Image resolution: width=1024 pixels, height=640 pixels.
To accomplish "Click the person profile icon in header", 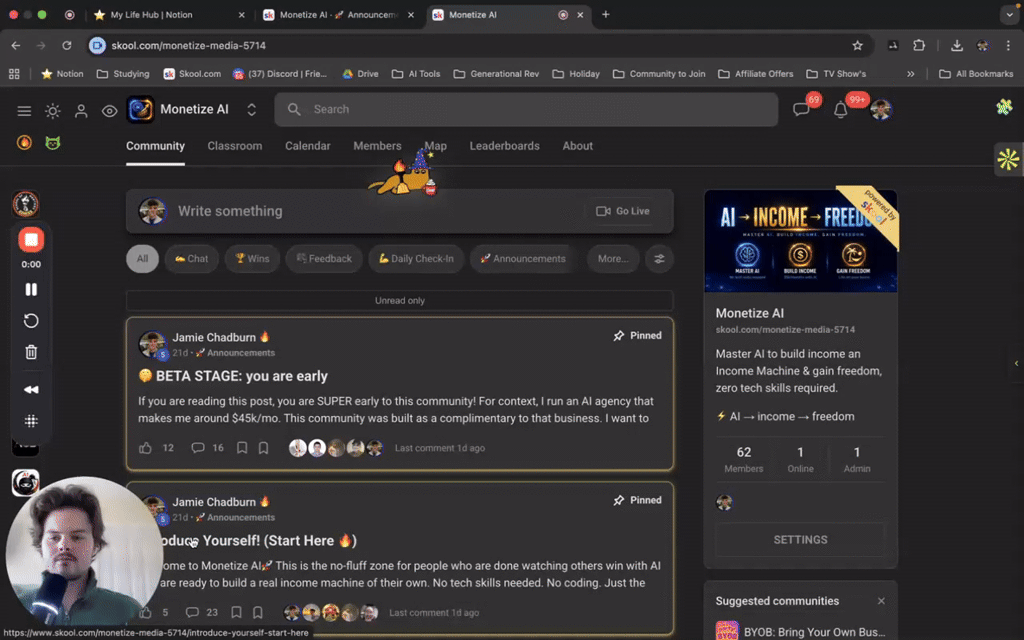I will 81,111.
